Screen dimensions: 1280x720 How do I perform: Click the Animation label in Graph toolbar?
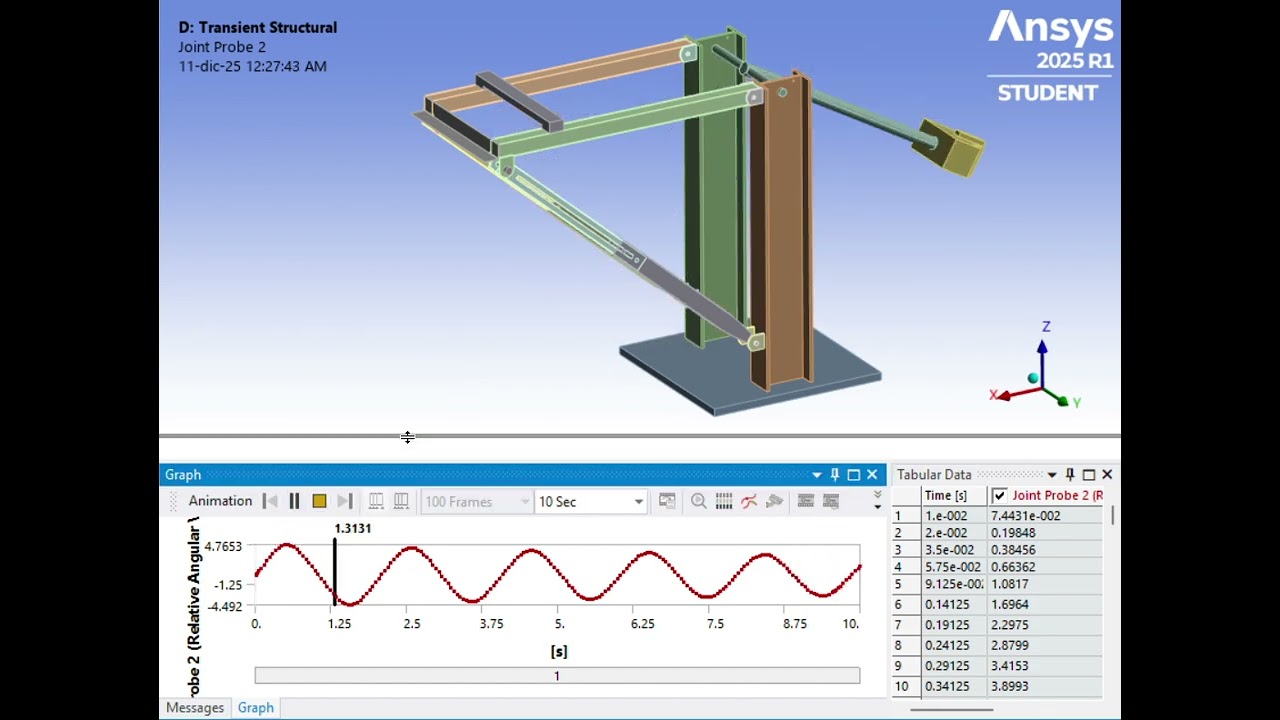[x=220, y=501]
